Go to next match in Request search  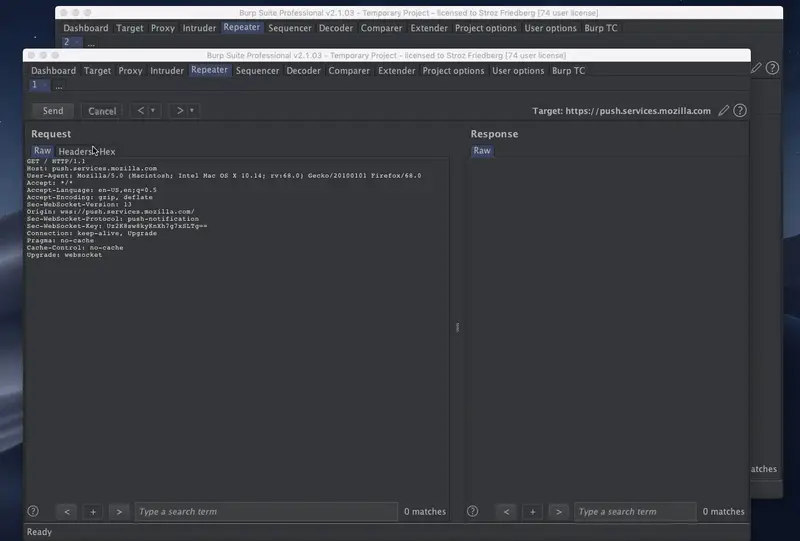click(119, 511)
